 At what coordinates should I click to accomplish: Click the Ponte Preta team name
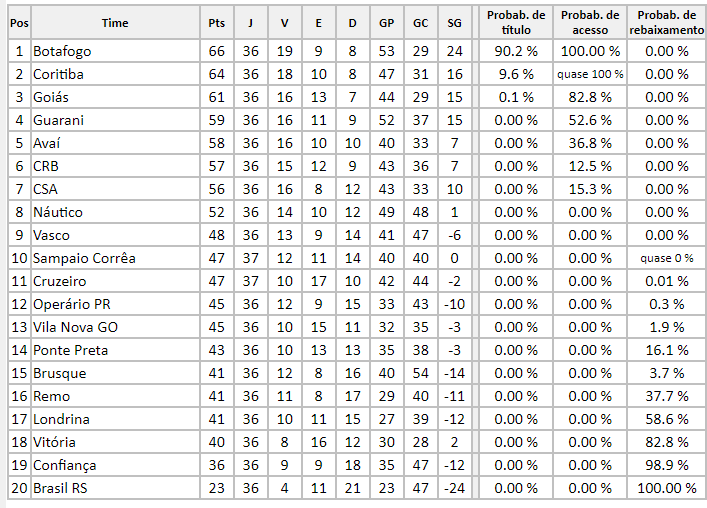point(71,350)
